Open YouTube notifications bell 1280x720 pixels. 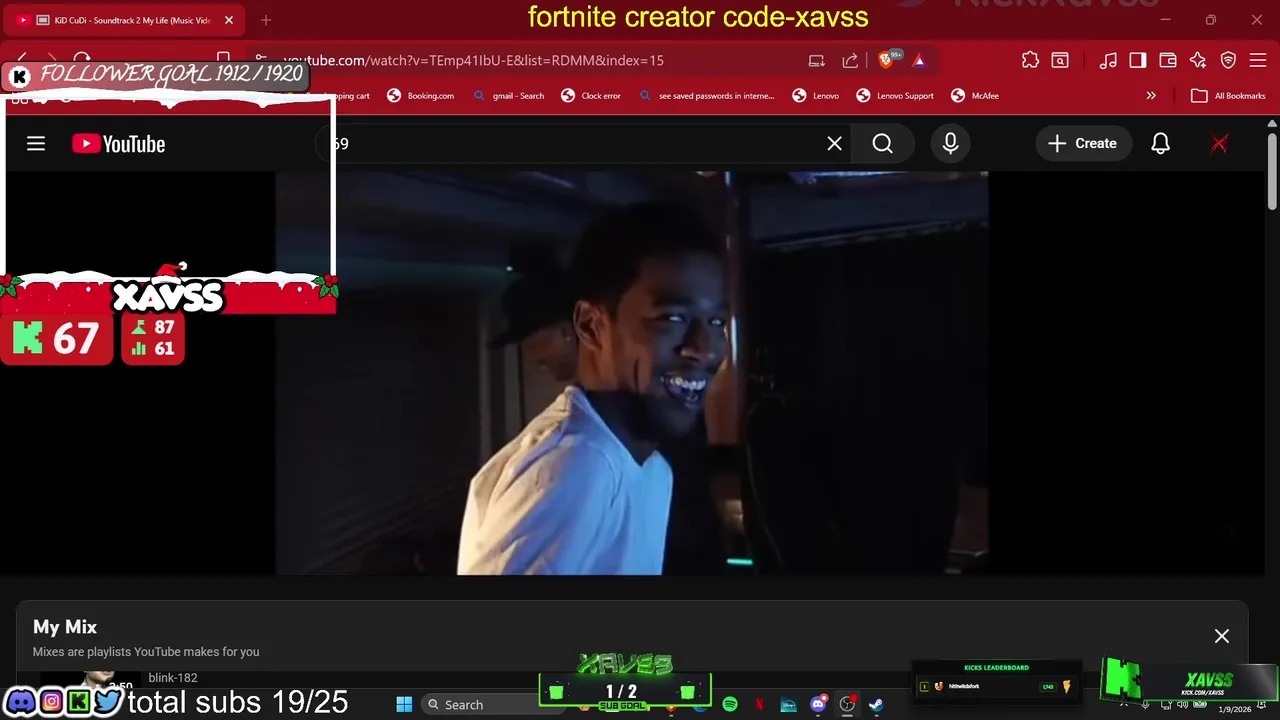coord(1160,144)
